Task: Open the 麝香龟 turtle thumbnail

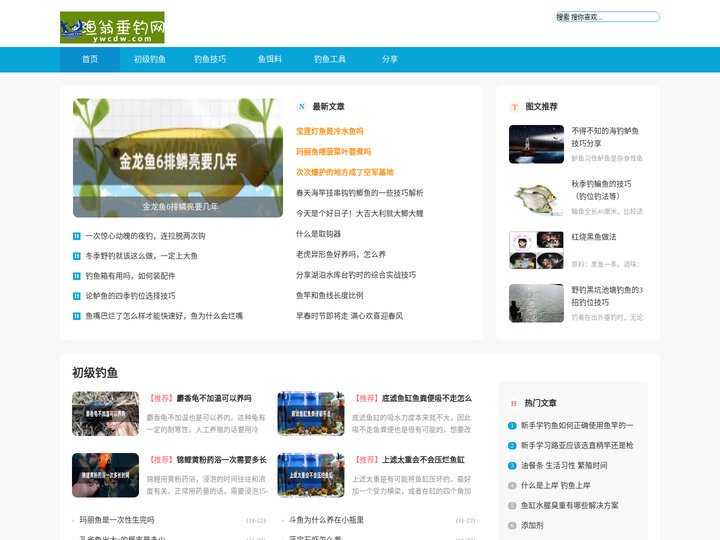Action: tap(105, 414)
